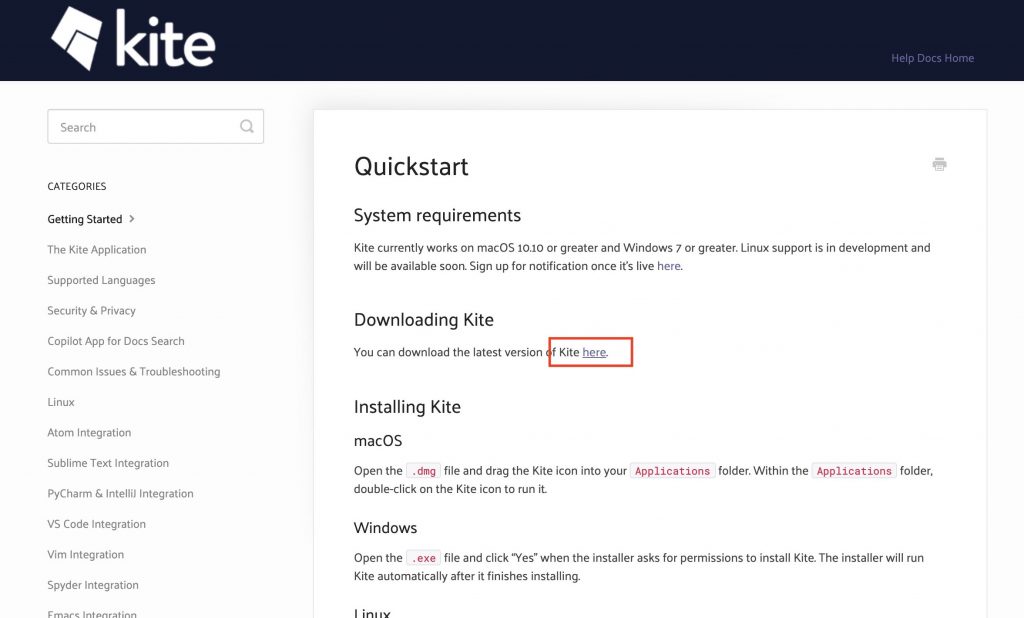
Task: Click the Installing Kite heading
Action: coord(407,407)
